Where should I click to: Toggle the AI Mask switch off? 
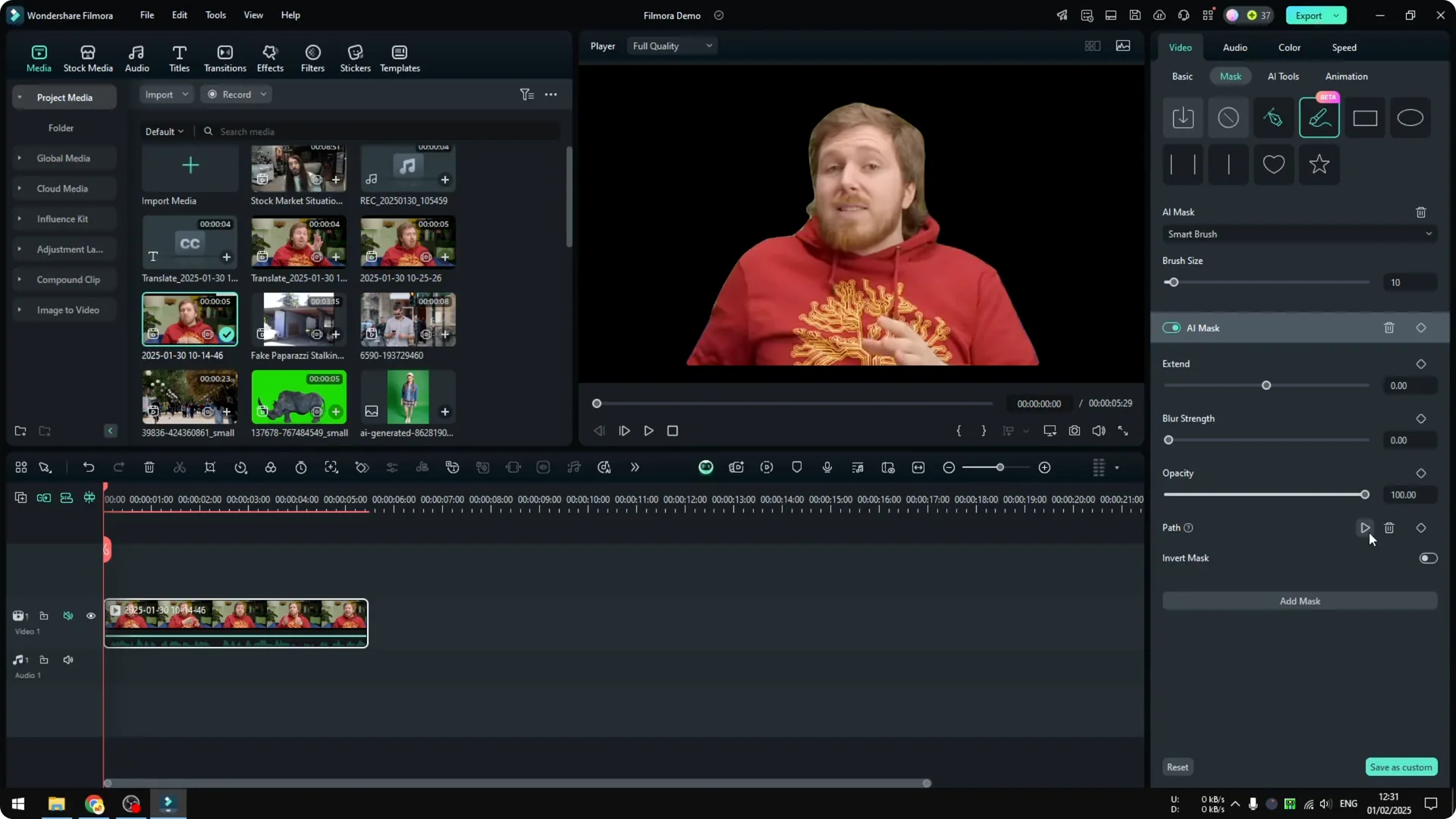click(x=1172, y=328)
